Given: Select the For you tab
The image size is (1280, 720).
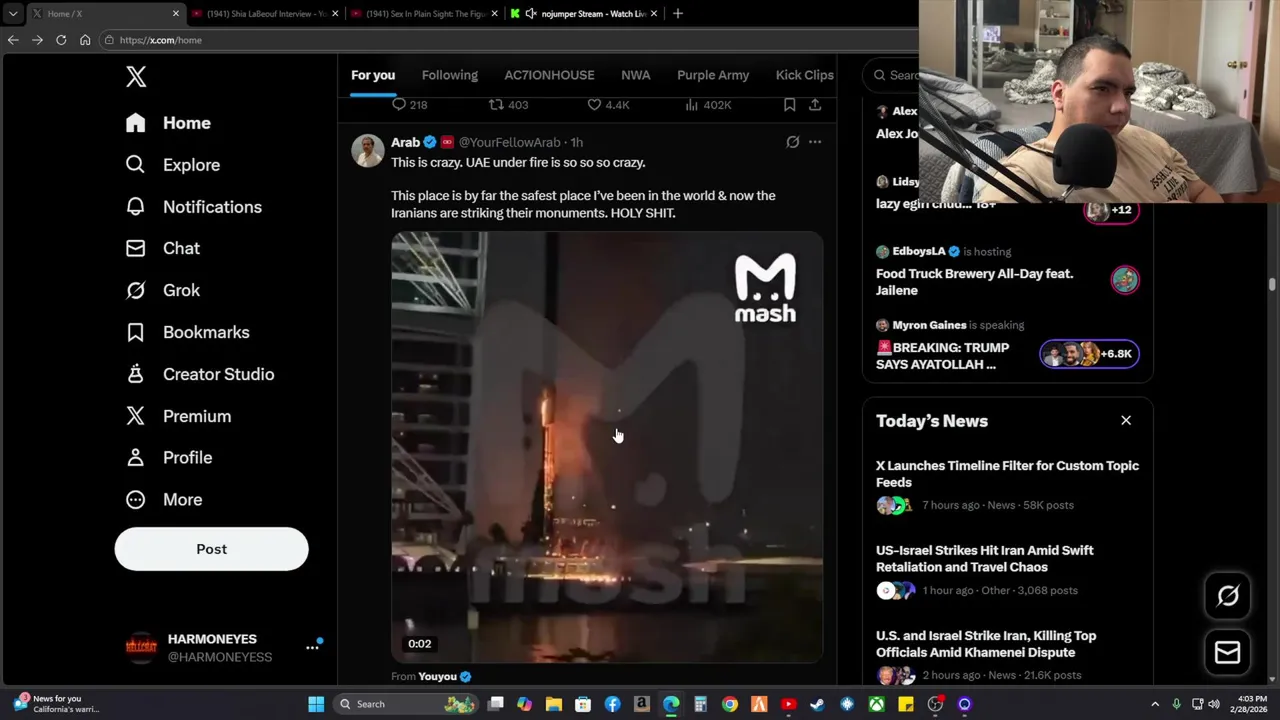Looking at the screenshot, I should 373,75.
